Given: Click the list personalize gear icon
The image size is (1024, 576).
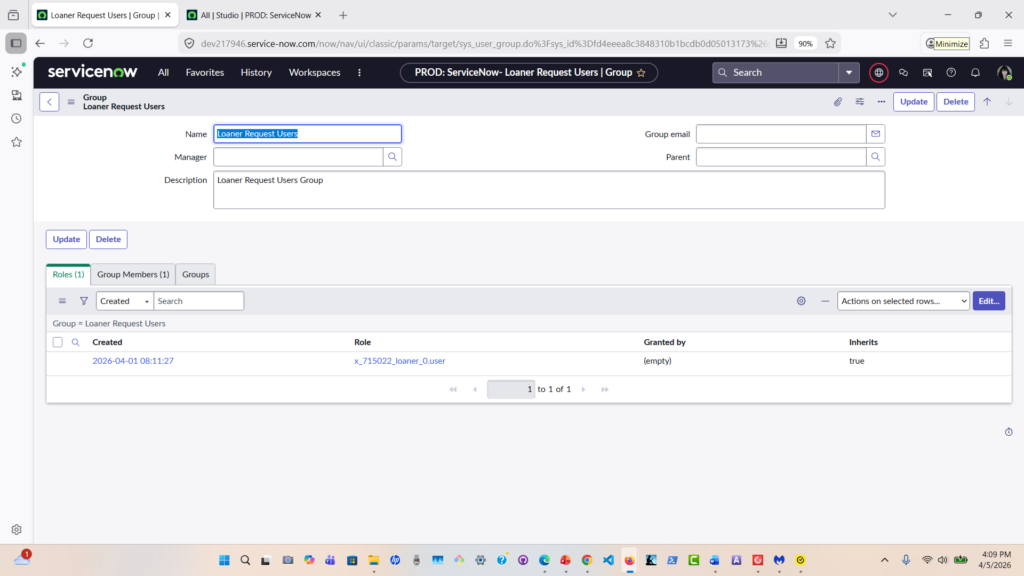Looking at the screenshot, I should (801, 301).
